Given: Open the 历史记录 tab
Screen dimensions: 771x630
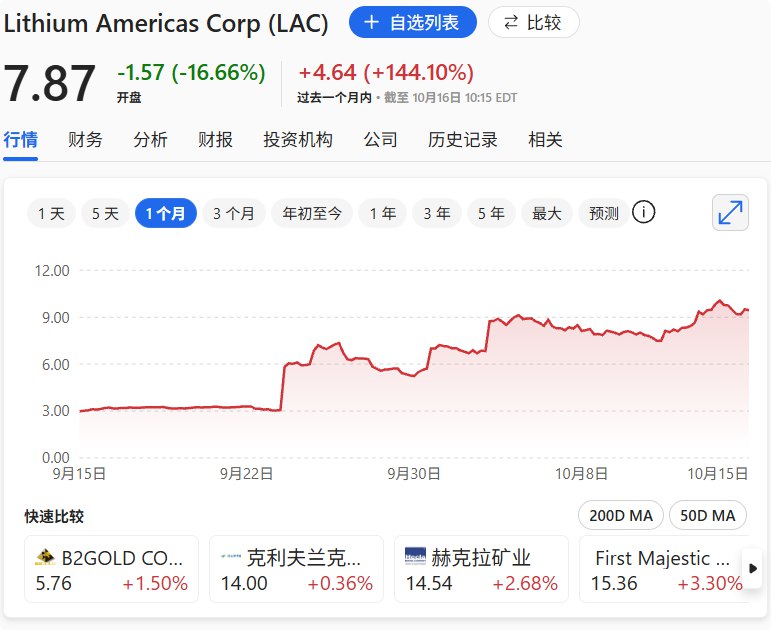Looking at the screenshot, I should click(x=462, y=140).
